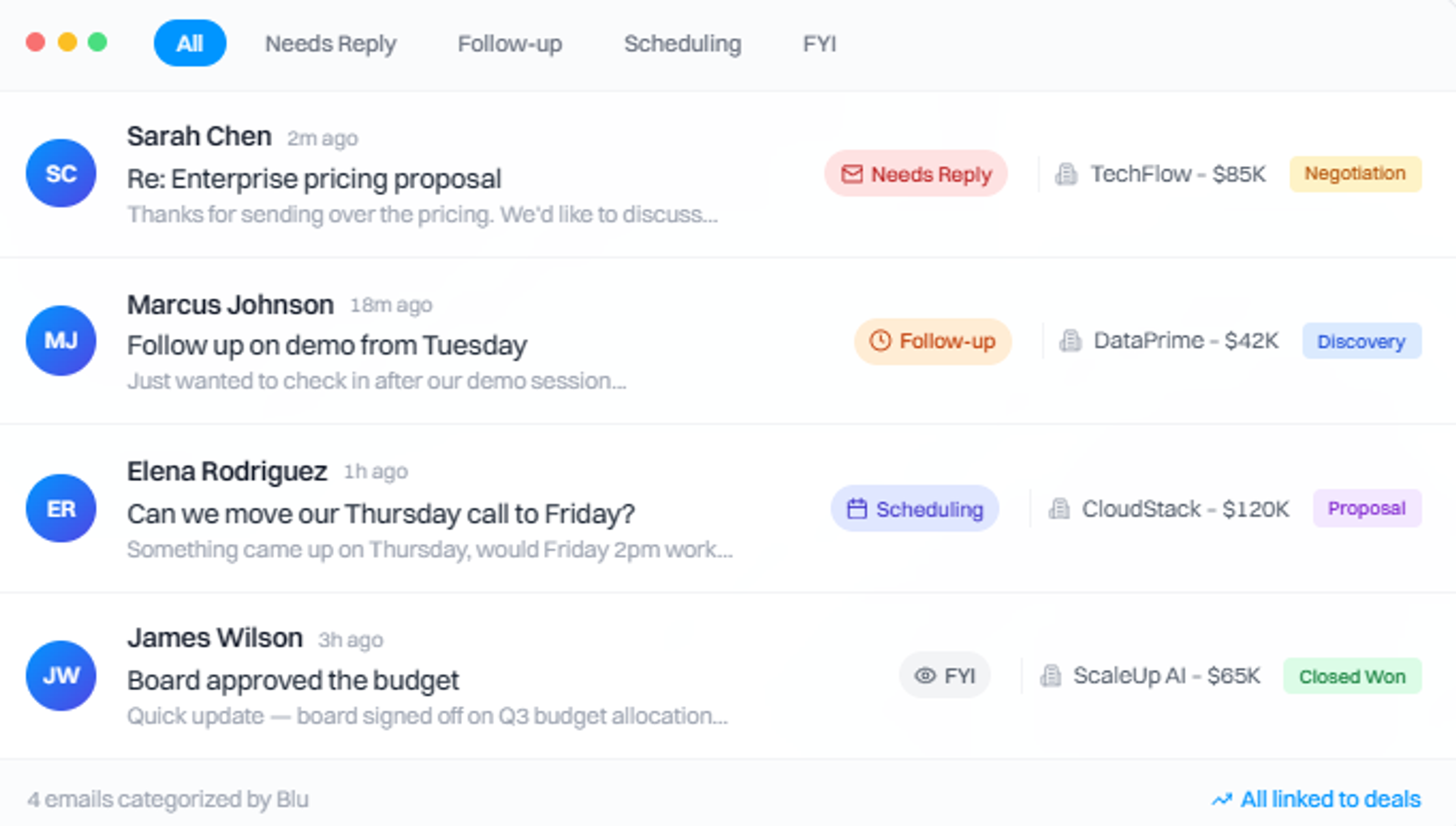Switch to the Needs Reply filter tab
1456x826 pixels.
(x=331, y=43)
